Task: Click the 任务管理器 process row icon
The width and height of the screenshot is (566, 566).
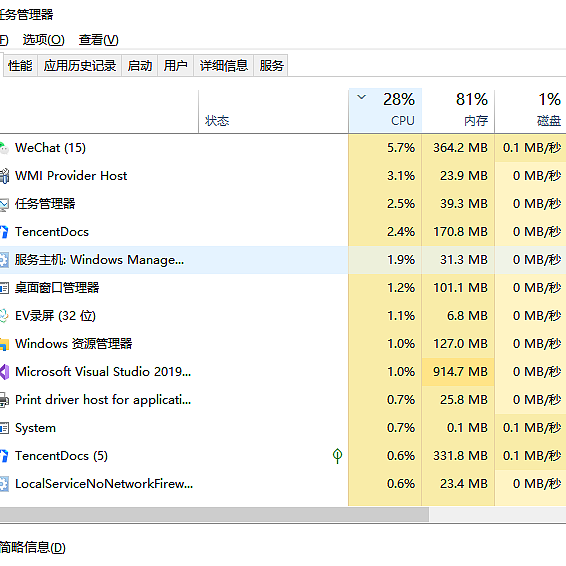Action: tap(4, 204)
